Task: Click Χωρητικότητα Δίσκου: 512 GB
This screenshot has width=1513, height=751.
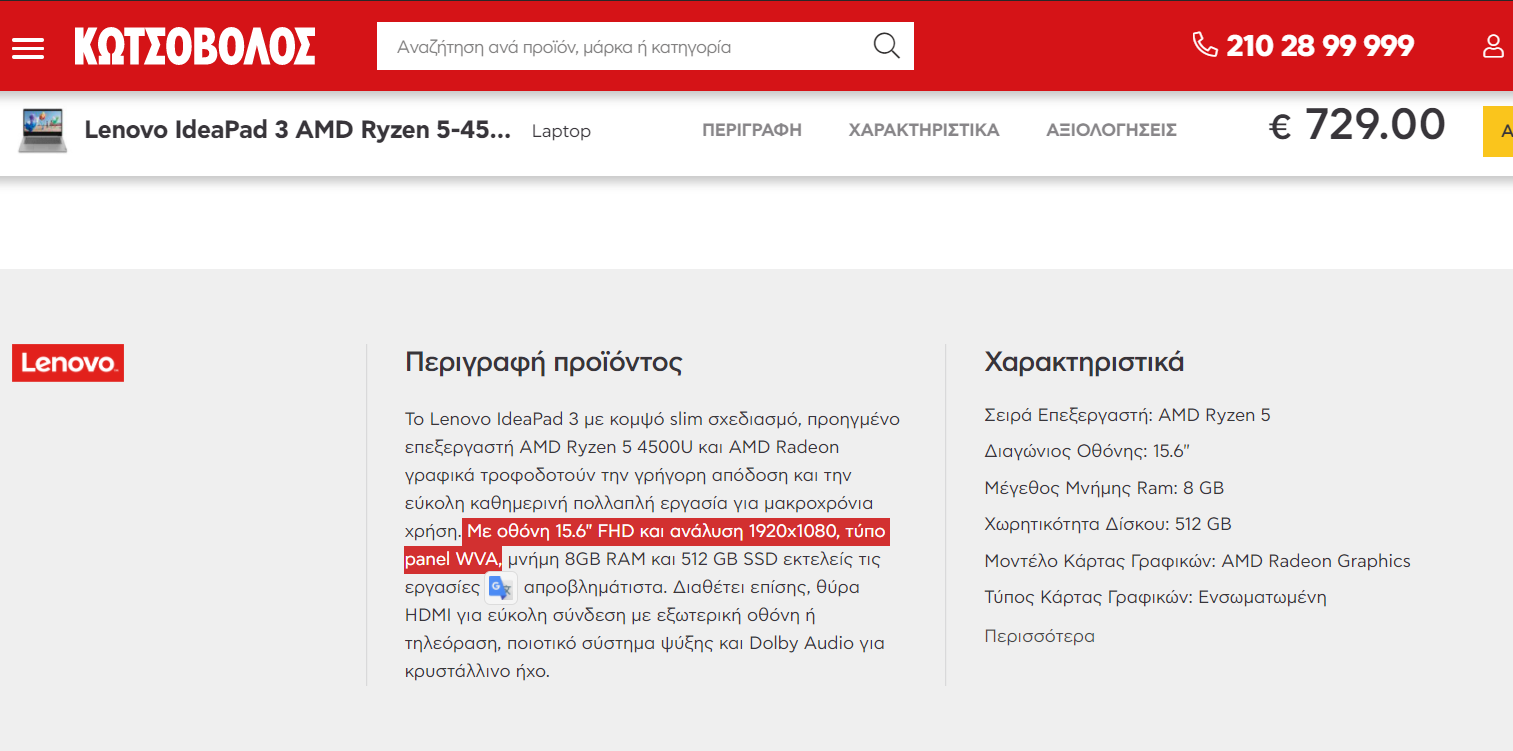Action: pyautogui.click(x=1108, y=524)
